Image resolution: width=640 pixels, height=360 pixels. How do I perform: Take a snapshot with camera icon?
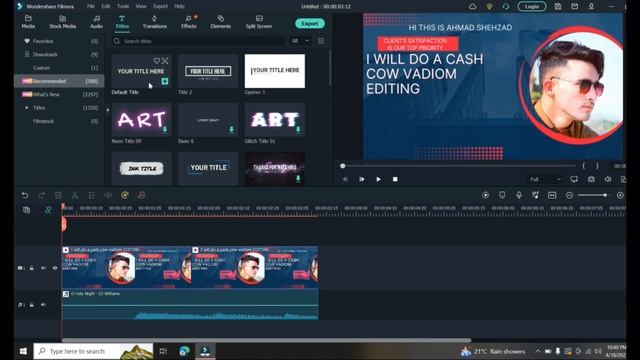click(x=591, y=179)
